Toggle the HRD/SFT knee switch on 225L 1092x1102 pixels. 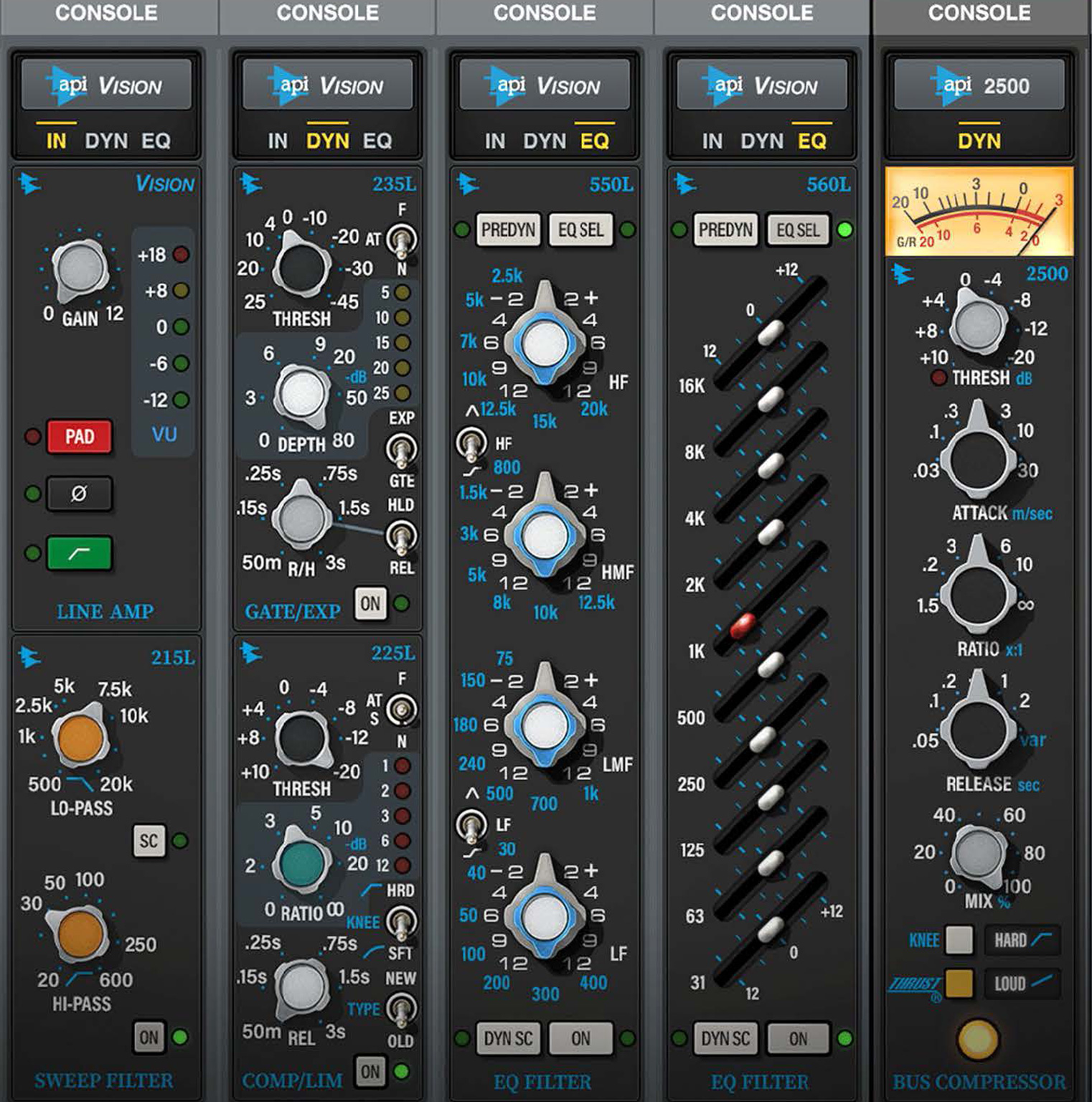[x=400, y=921]
